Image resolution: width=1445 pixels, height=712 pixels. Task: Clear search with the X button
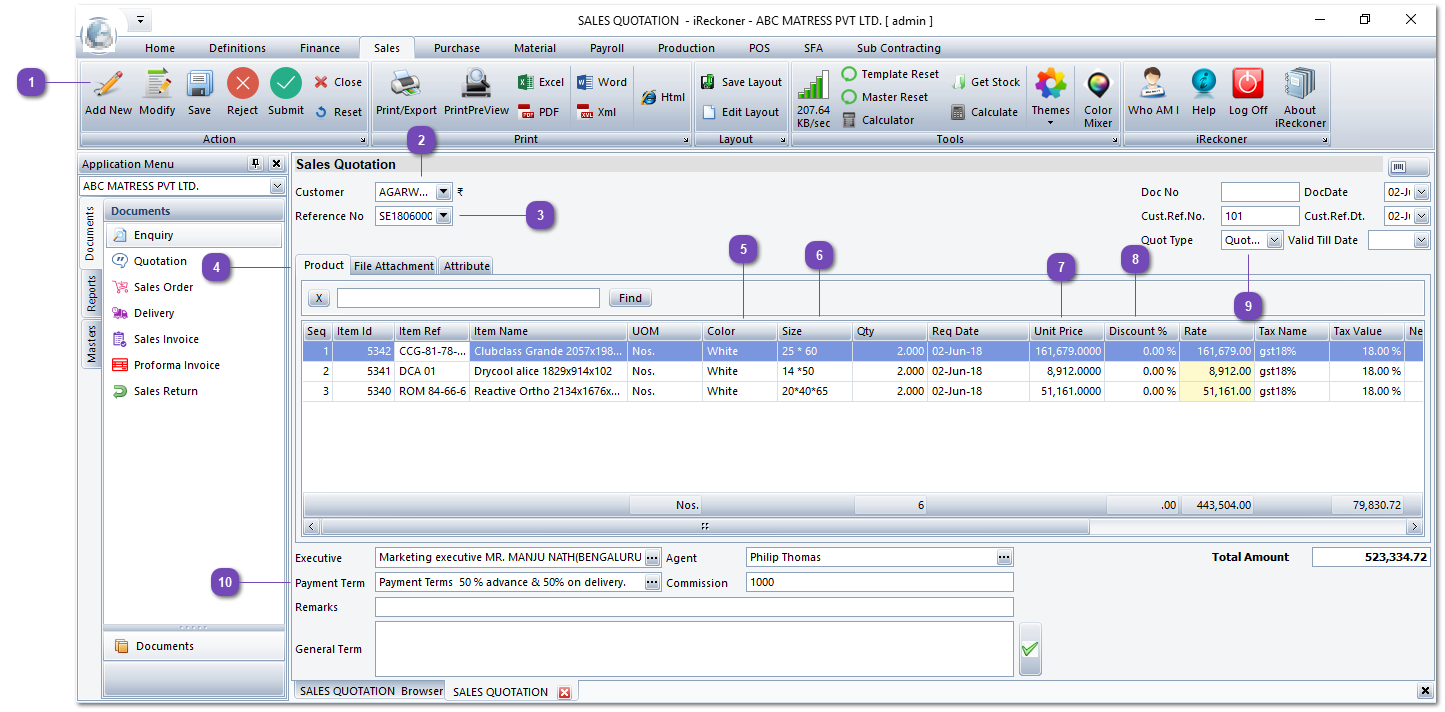tap(318, 298)
